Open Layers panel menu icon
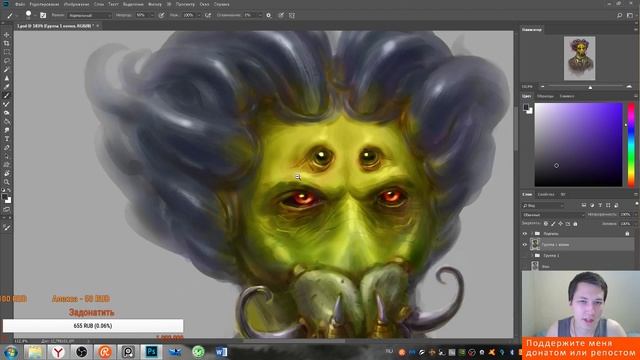Viewport: 640px width, 360px height. (x=636, y=194)
